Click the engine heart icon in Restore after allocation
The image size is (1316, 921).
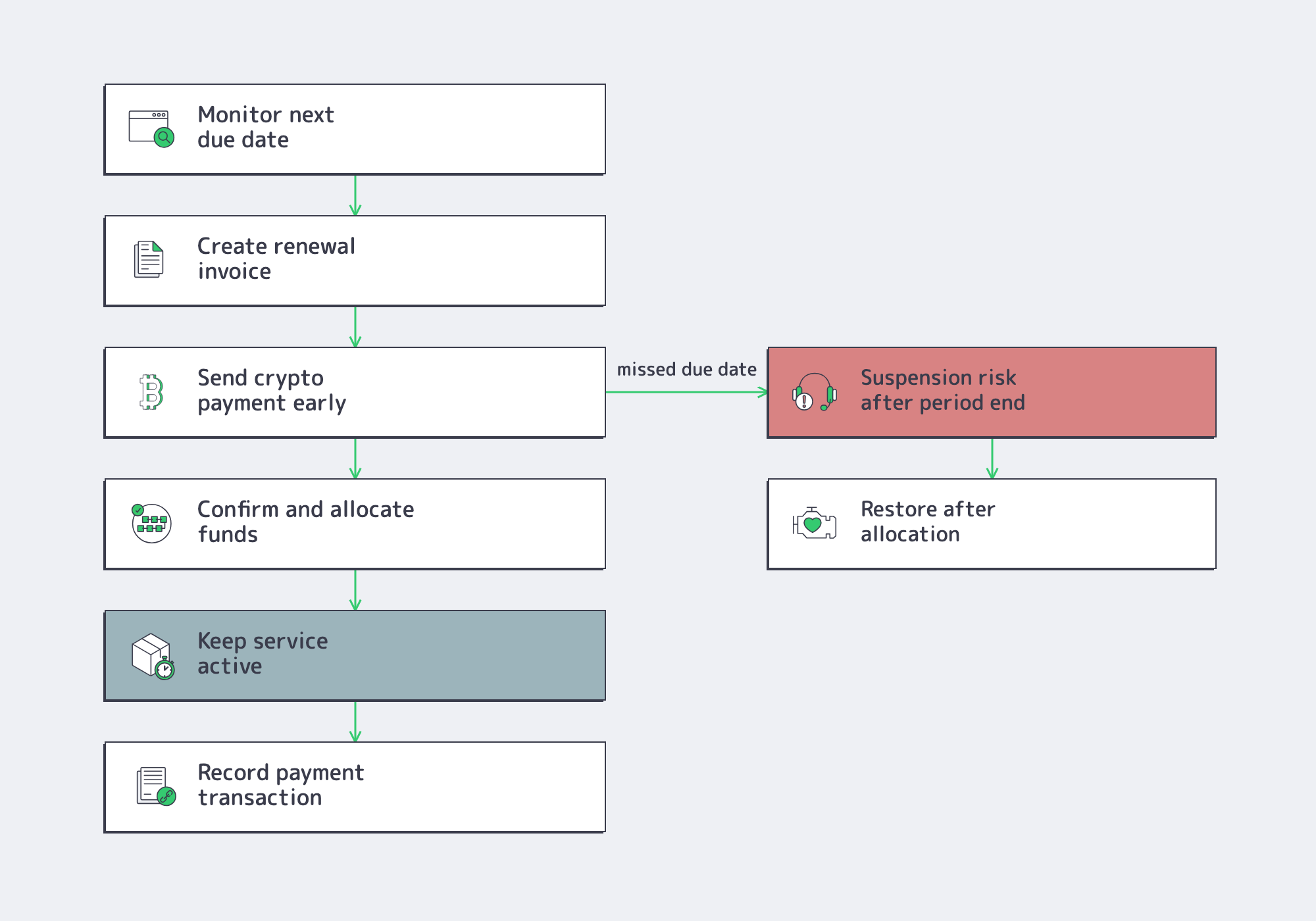click(x=815, y=524)
